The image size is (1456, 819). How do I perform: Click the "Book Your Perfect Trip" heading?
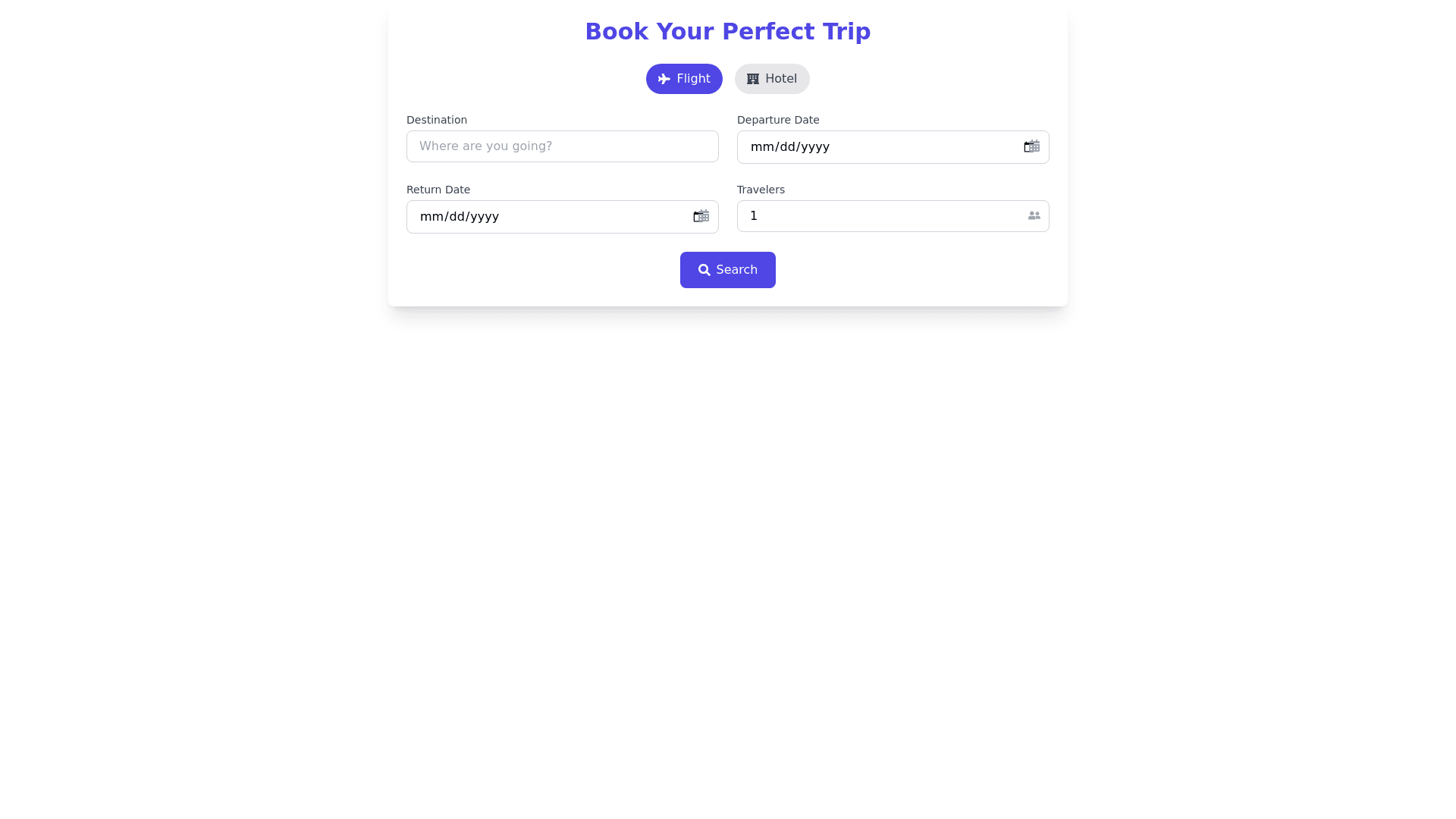728,31
